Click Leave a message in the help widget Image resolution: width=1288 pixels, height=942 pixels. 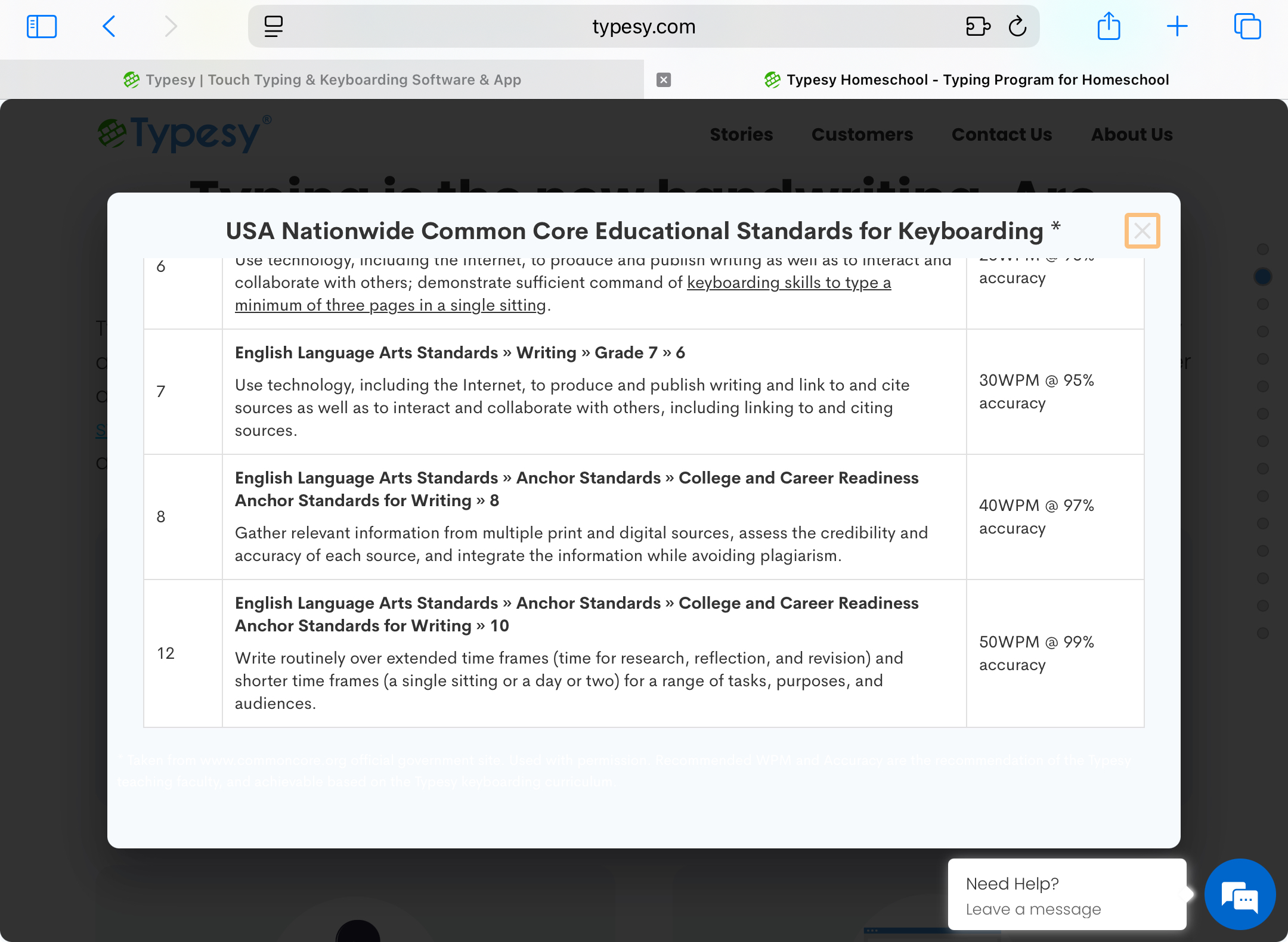(x=1032, y=909)
